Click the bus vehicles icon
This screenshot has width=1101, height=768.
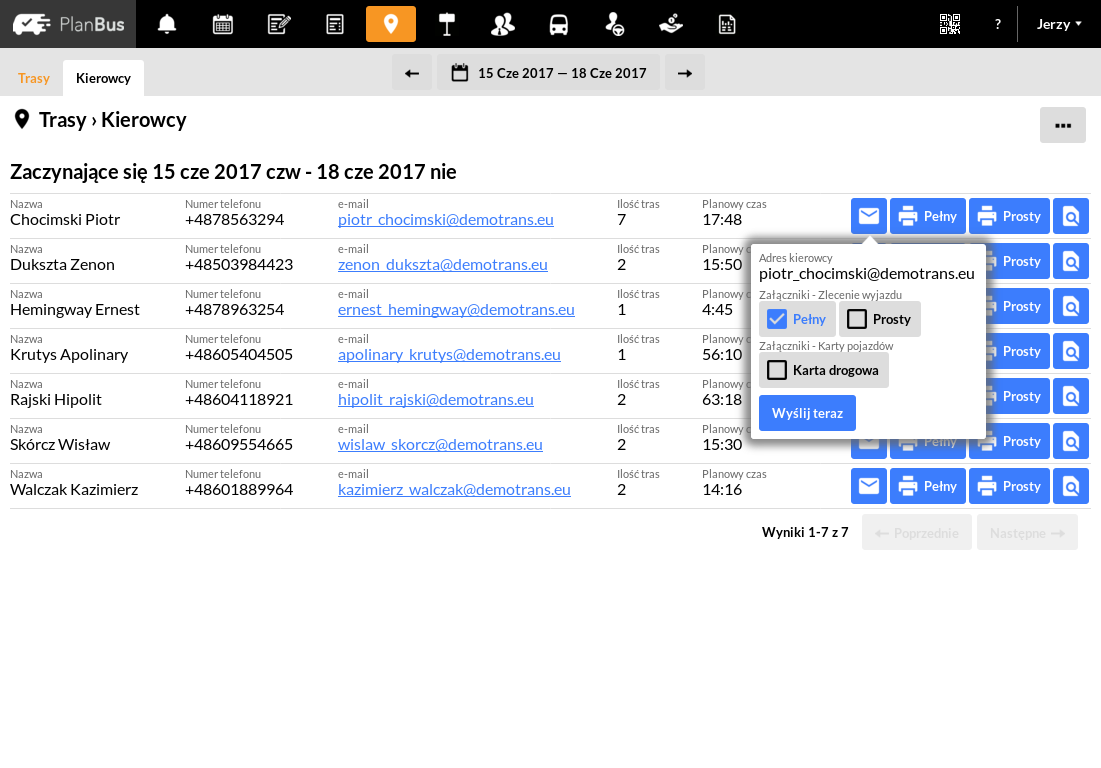(558, 24)
